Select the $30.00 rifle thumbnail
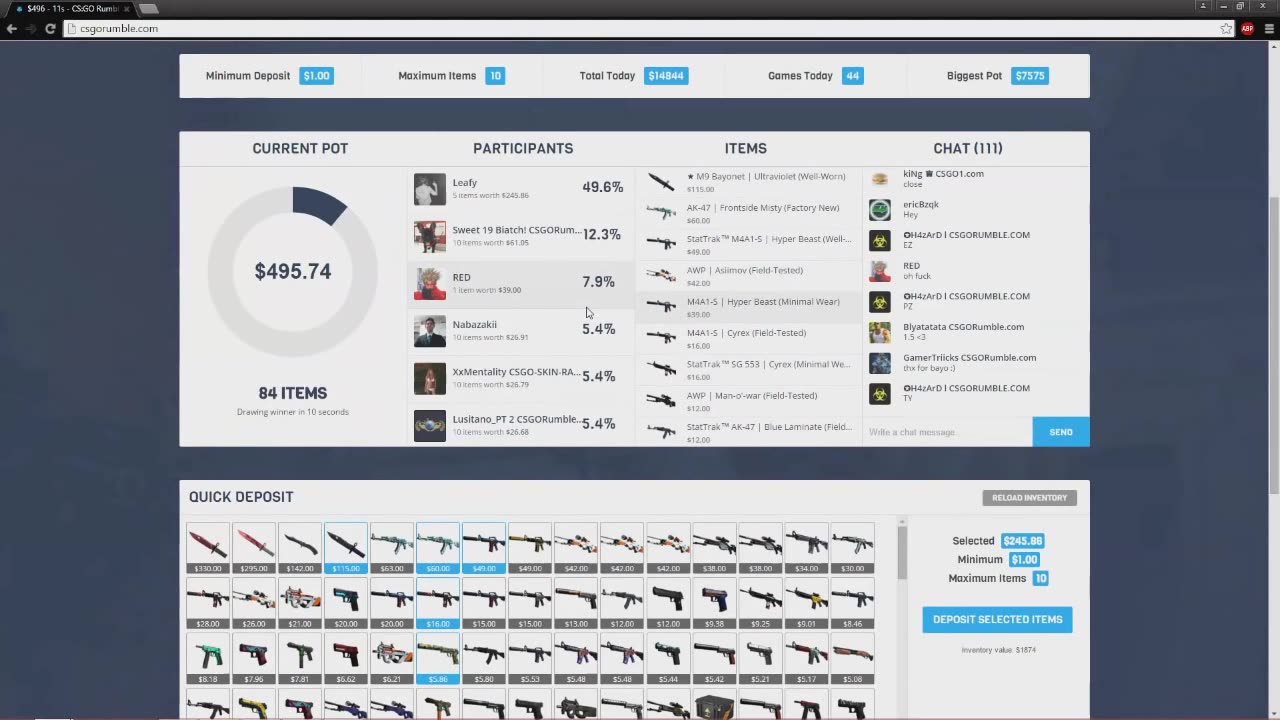The height and width of the screenshot is (720, 1280). pyautogui.click(x=852, y=548)
